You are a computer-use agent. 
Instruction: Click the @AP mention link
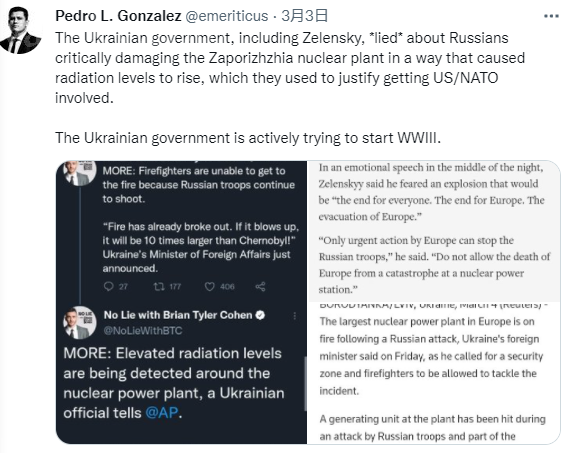pos(162,413)
